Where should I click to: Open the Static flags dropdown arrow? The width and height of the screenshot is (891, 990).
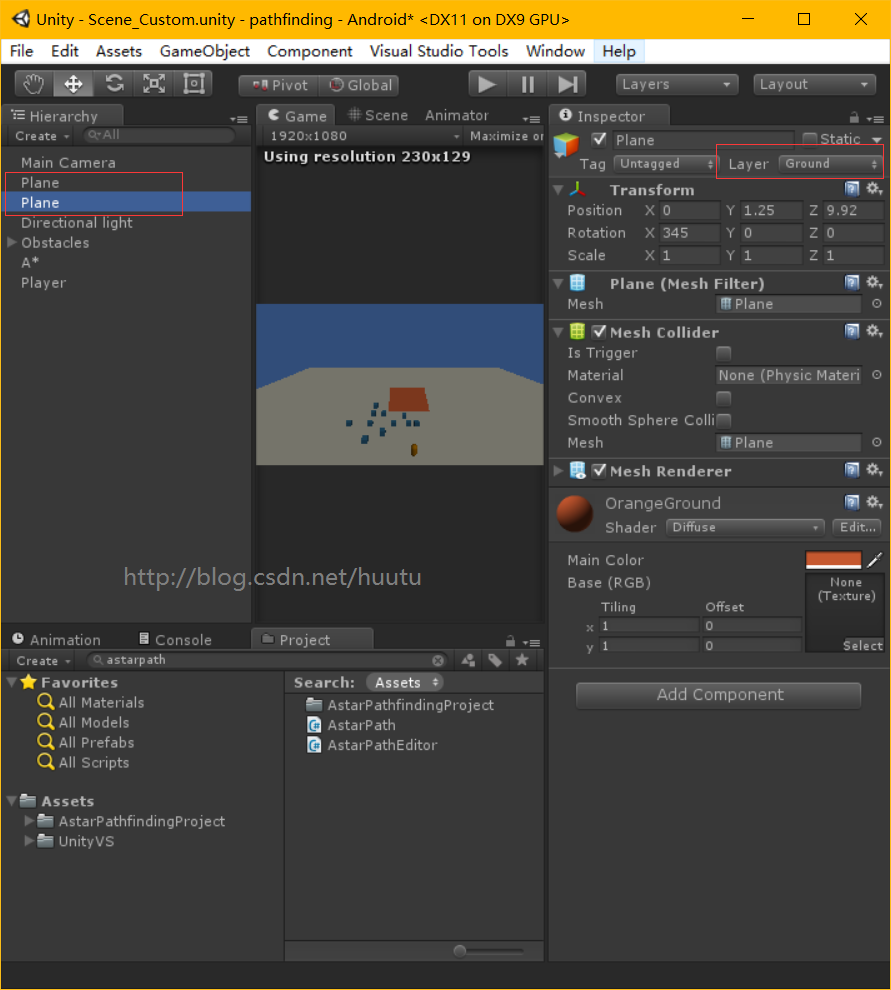(876, 140)
